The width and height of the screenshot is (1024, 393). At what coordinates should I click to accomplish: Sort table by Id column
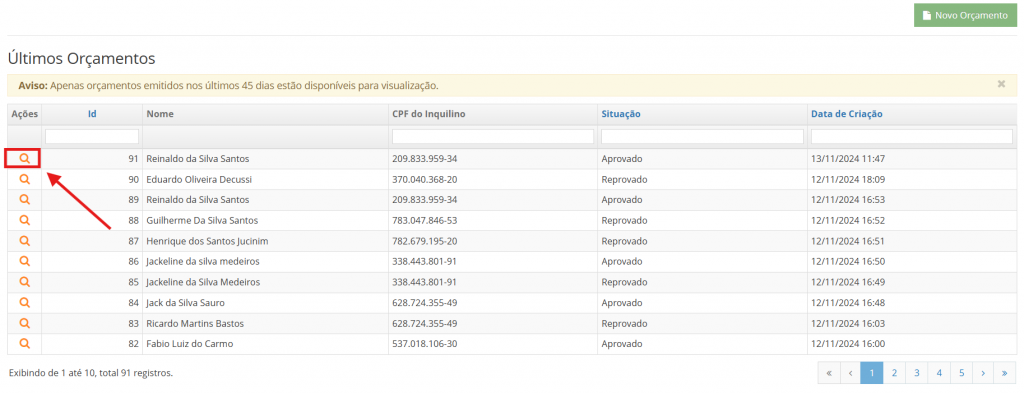92,114
